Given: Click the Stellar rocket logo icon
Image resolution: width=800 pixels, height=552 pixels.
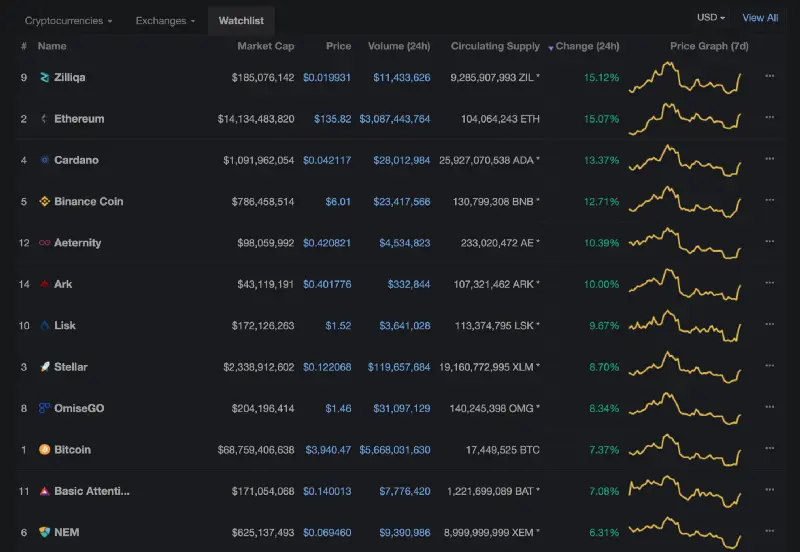Looking at the screenshot, I should (x=44, y=367).
